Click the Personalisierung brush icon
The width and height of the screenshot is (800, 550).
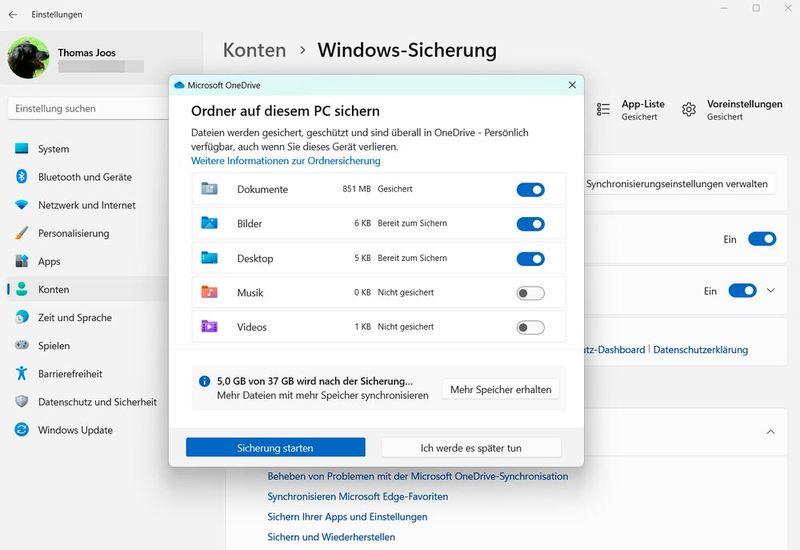click(21, 233)
